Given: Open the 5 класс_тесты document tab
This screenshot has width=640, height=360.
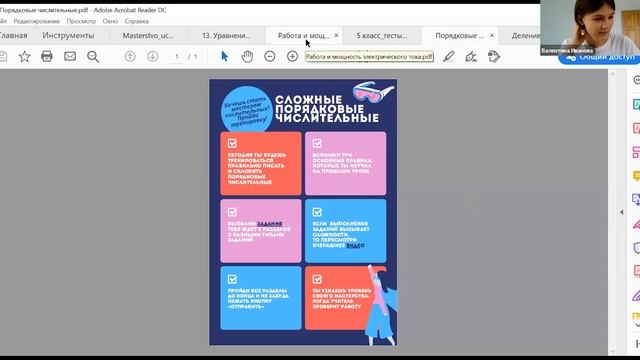Looking at the screenshot, I should [382, 36].
